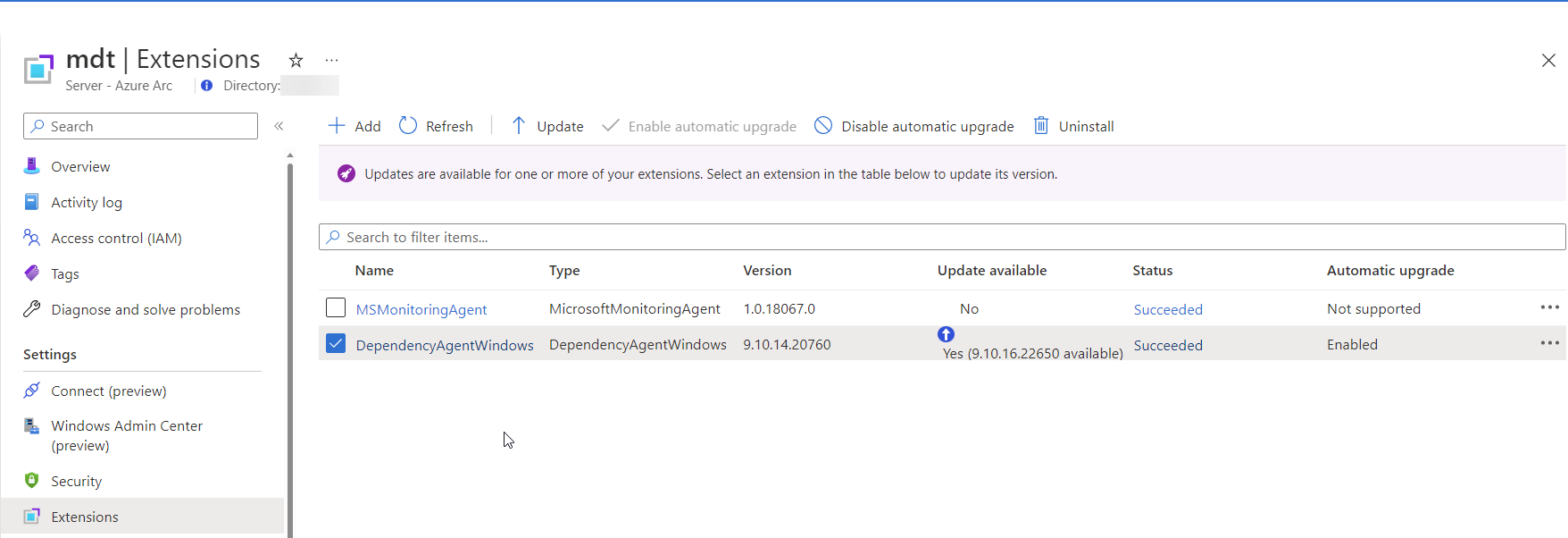Click the sidebar vertical scrollbar
Screen dimensions: 1568x538
coord(289,349)
